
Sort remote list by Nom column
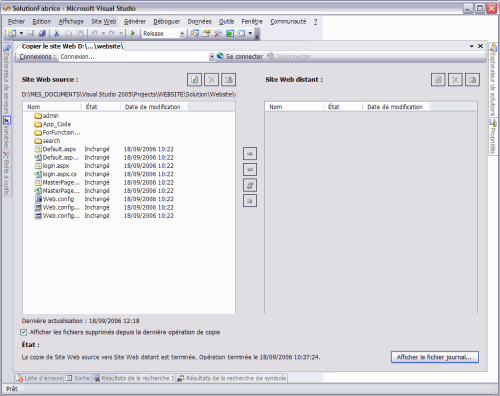(x=294, y=107)
